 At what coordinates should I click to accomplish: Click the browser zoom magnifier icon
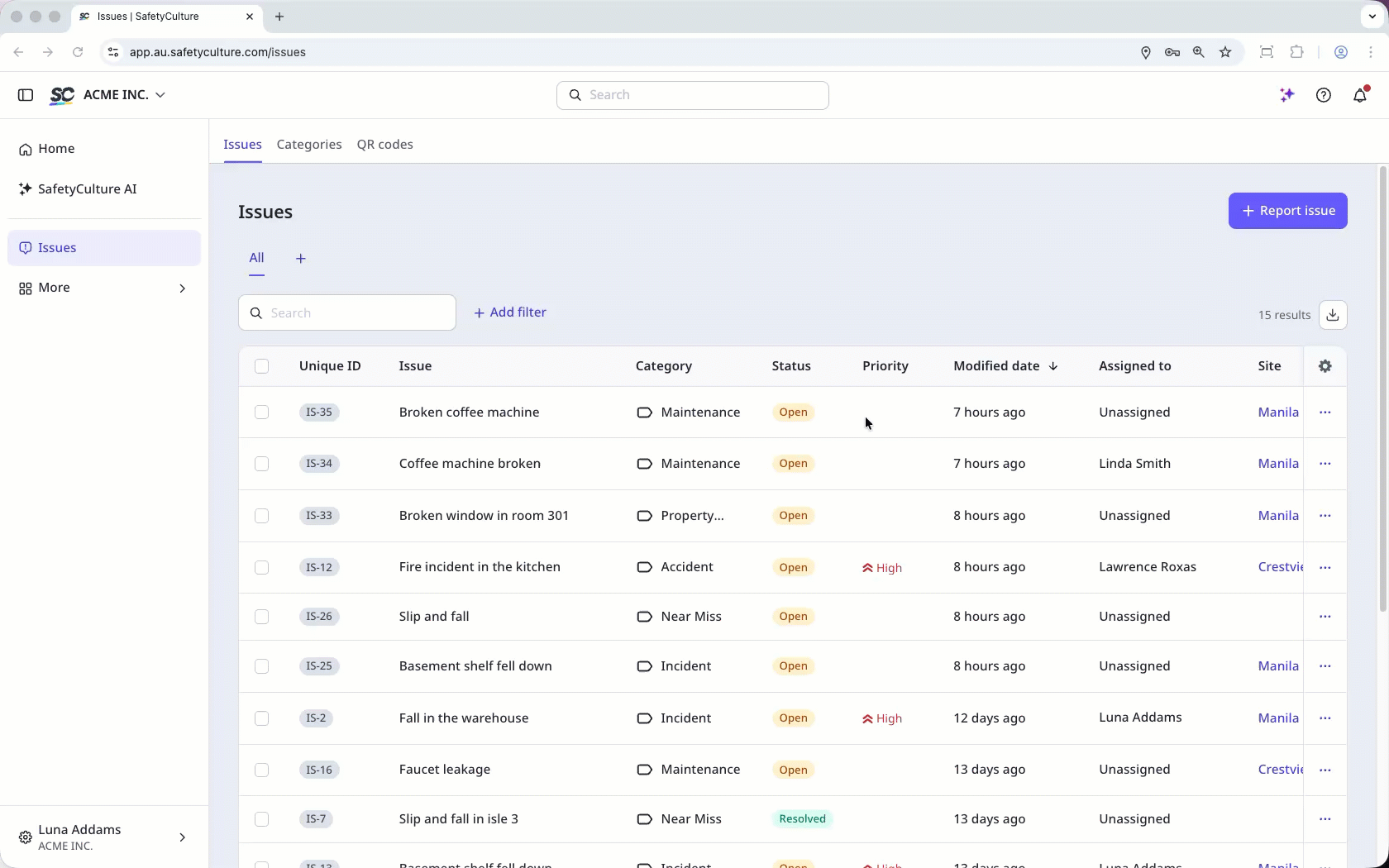[x=1199, y=52]
